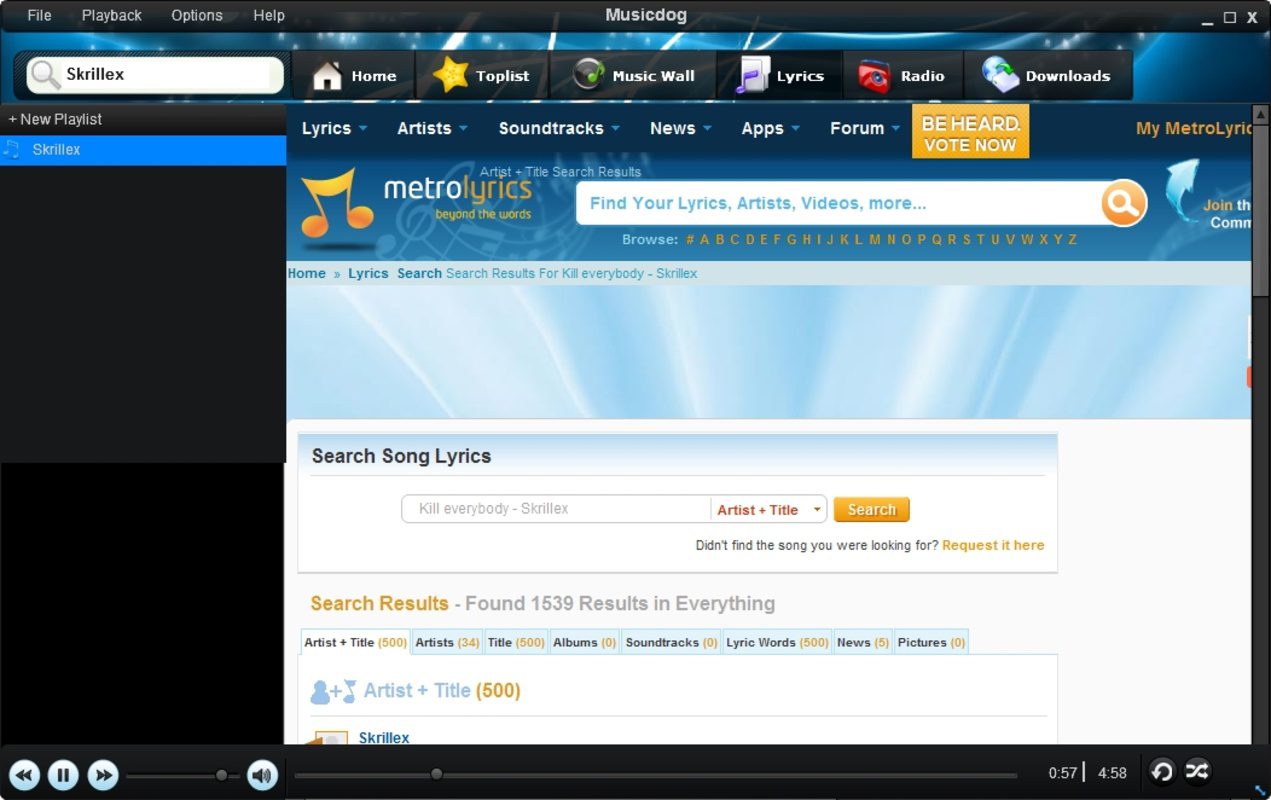The height and width of the screenshot is (800, 1271).
Task: Open the Home section
Action: coord(353,76)
